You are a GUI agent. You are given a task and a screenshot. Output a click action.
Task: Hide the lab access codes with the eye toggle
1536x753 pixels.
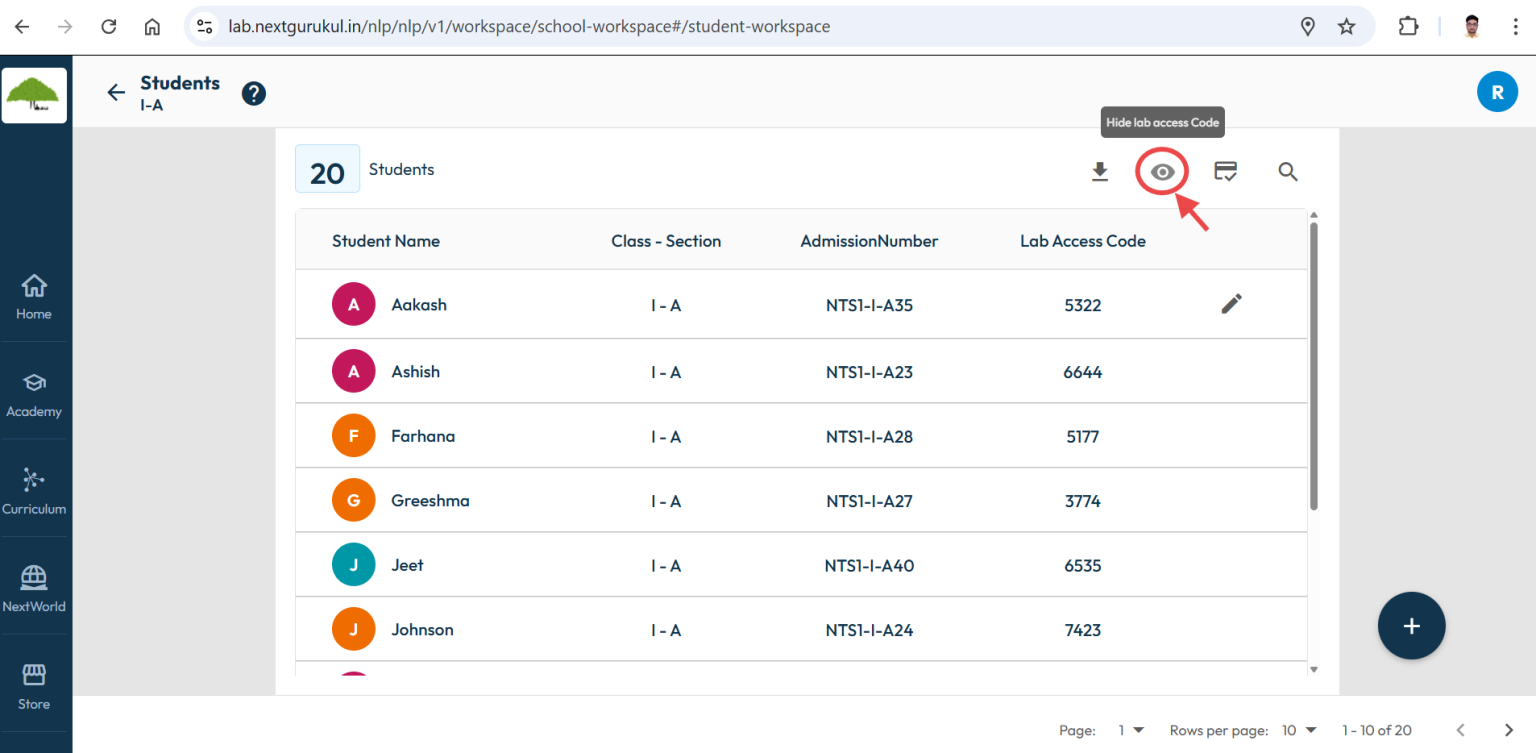tap(1161, 171)
